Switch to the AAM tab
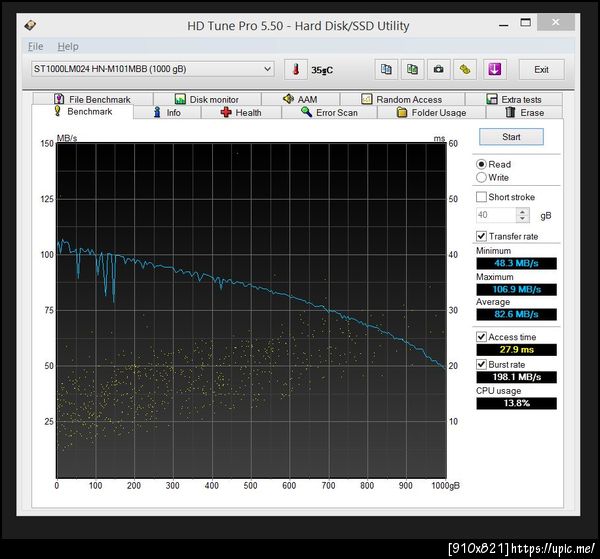 click(x=300, y=99)
